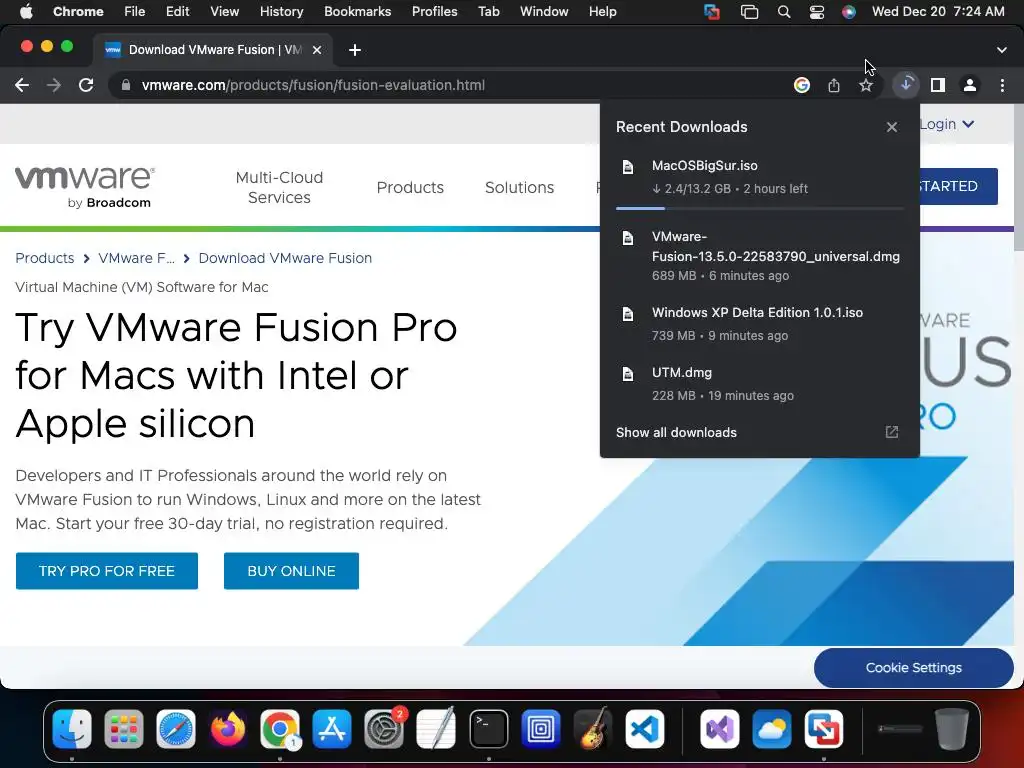Click the VMware-Fusion dmg file icon
Viewport: 1024px width, 768px height.
[628, 238]
